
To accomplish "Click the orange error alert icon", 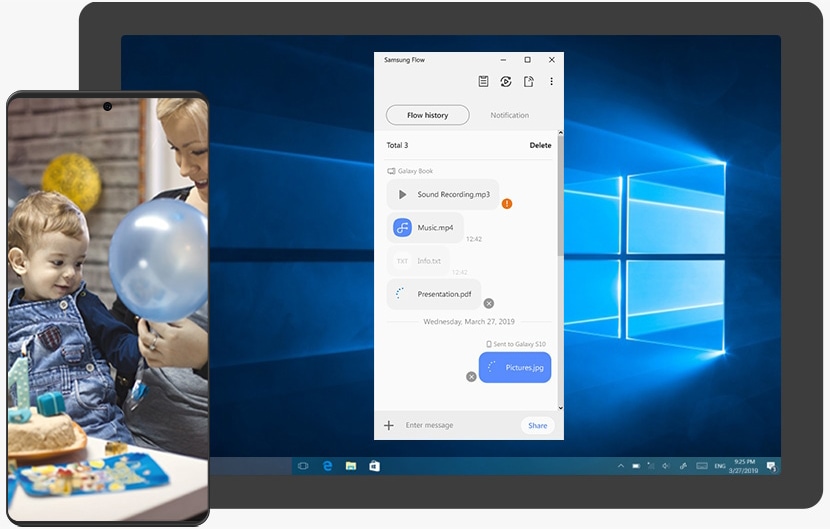I will pyautogui.click(x=507, y=204).
